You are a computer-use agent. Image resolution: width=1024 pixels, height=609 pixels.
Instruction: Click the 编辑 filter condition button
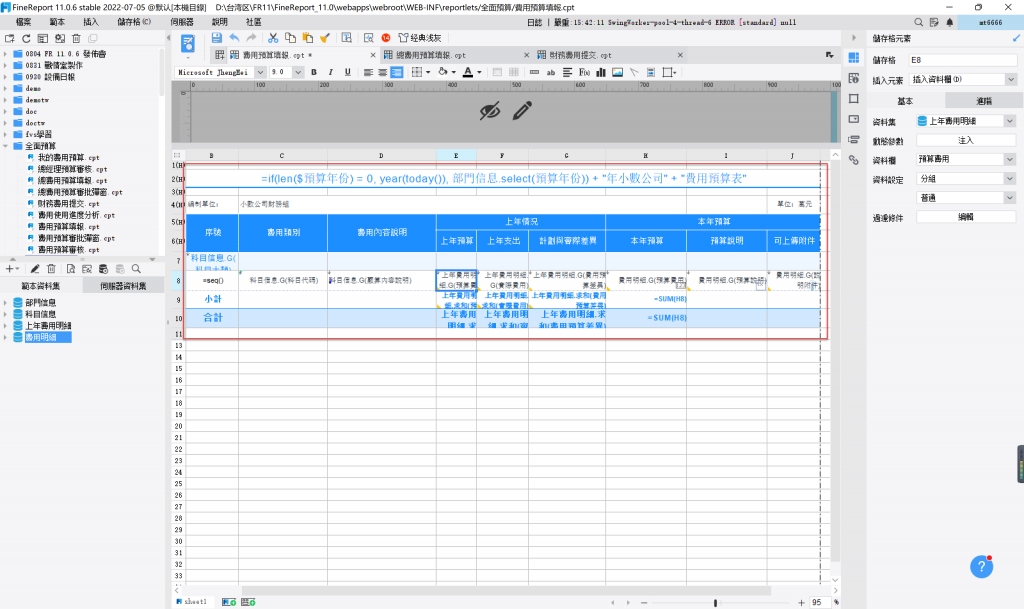coord(966,217)
